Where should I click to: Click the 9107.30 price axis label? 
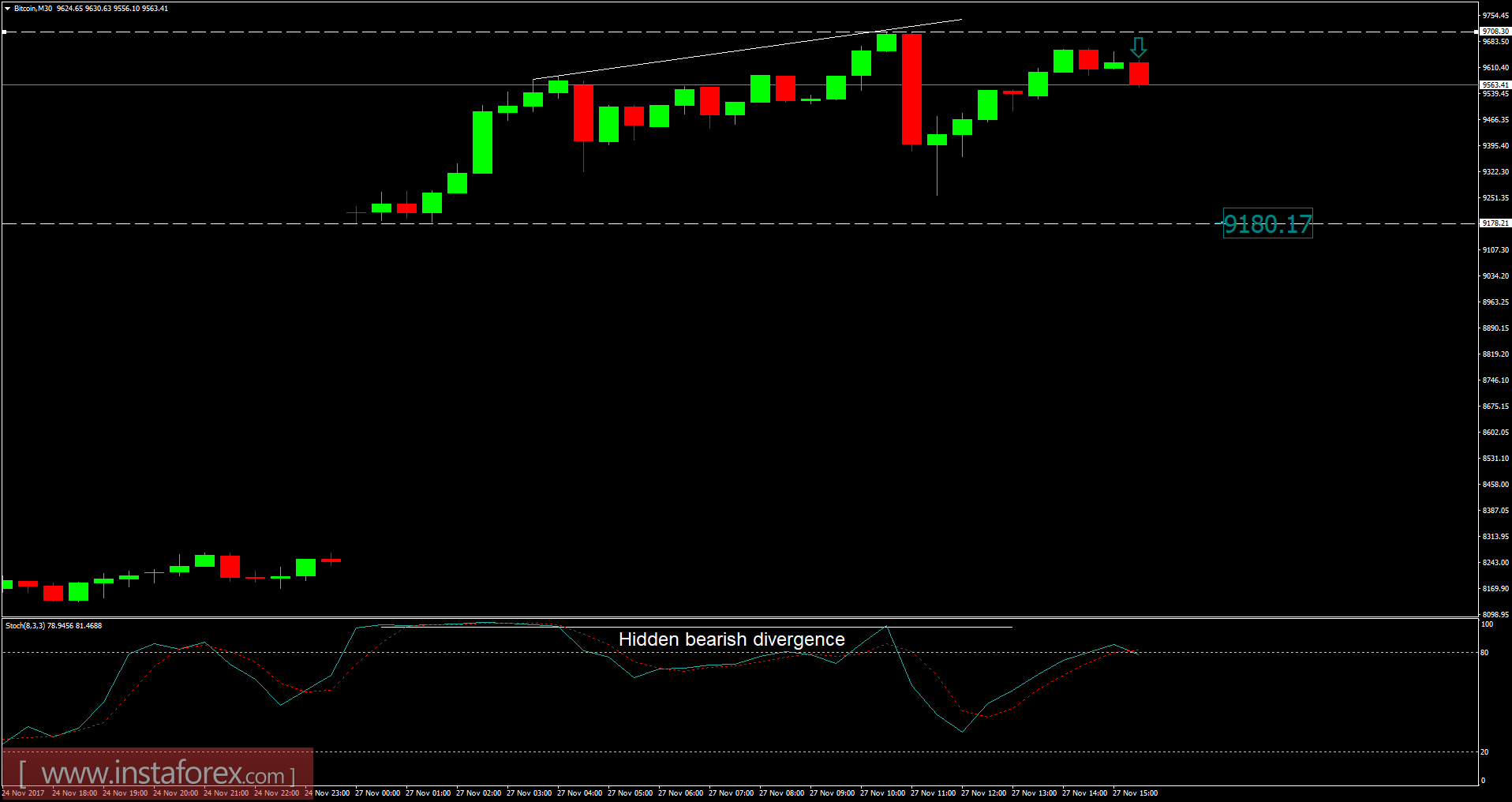coord(1495,250)
